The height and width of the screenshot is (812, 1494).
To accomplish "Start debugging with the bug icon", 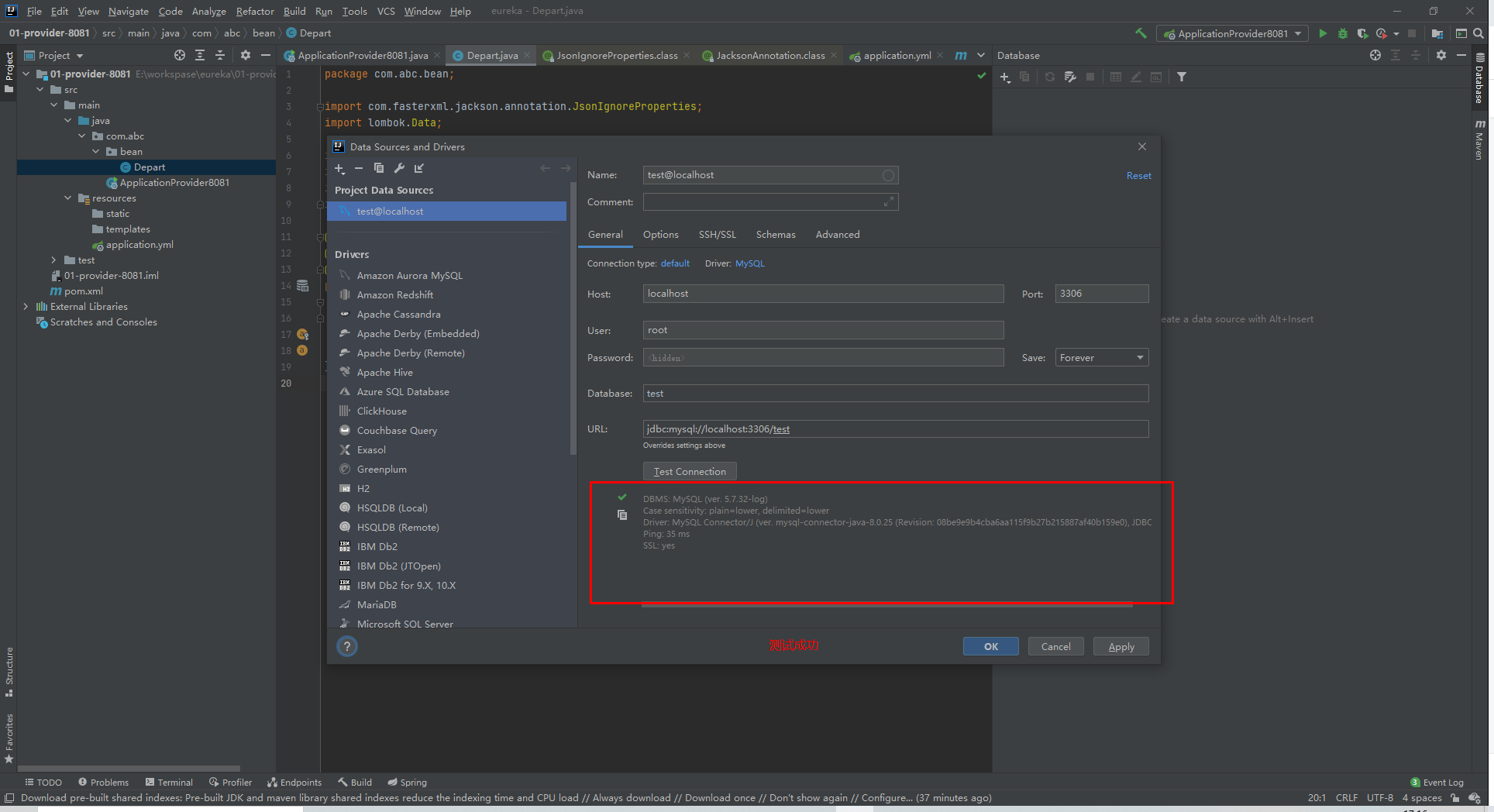I will tap(1343, 33).
